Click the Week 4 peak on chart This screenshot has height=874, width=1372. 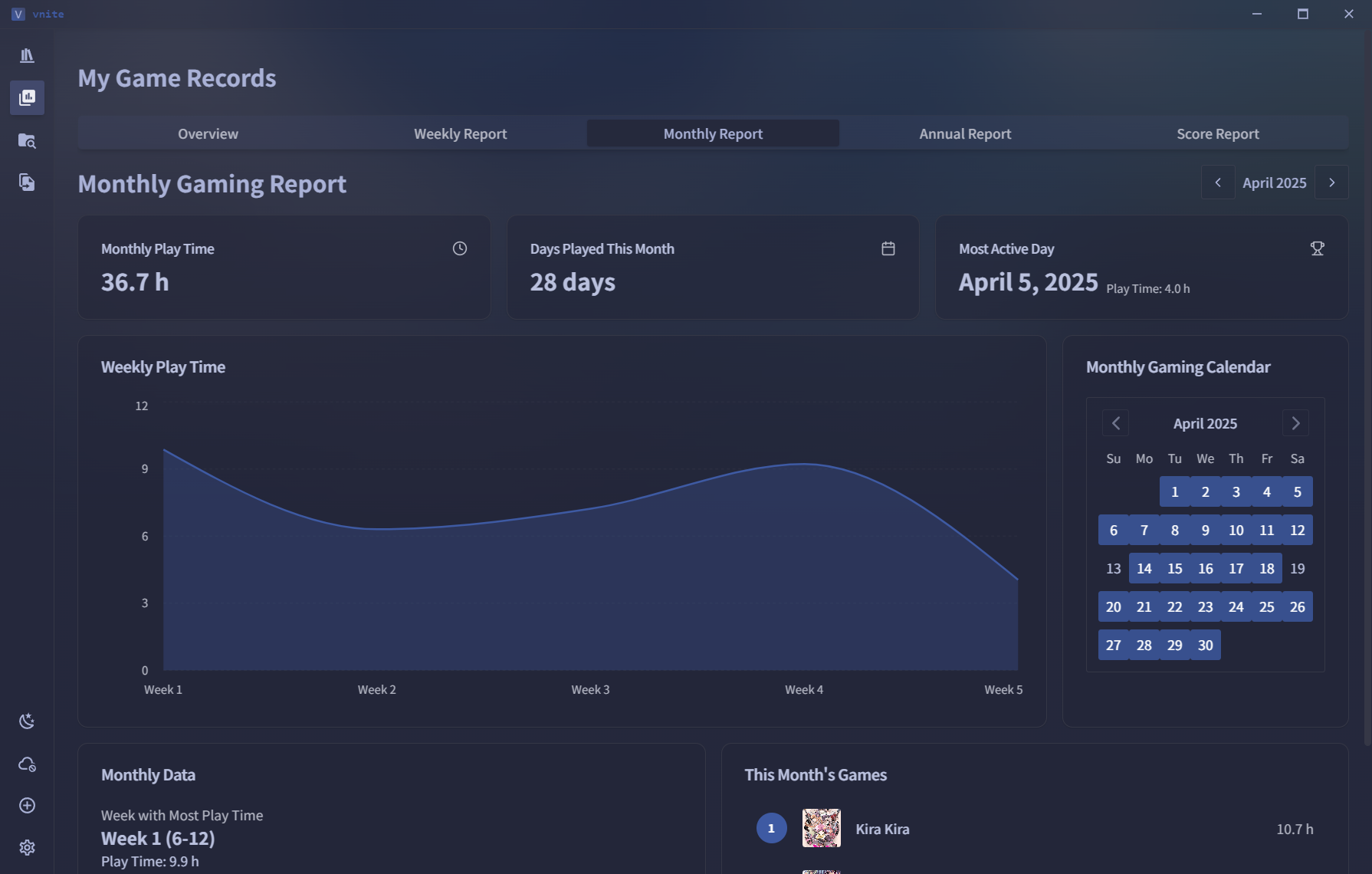pyautogui.click(x=803, y=464)
